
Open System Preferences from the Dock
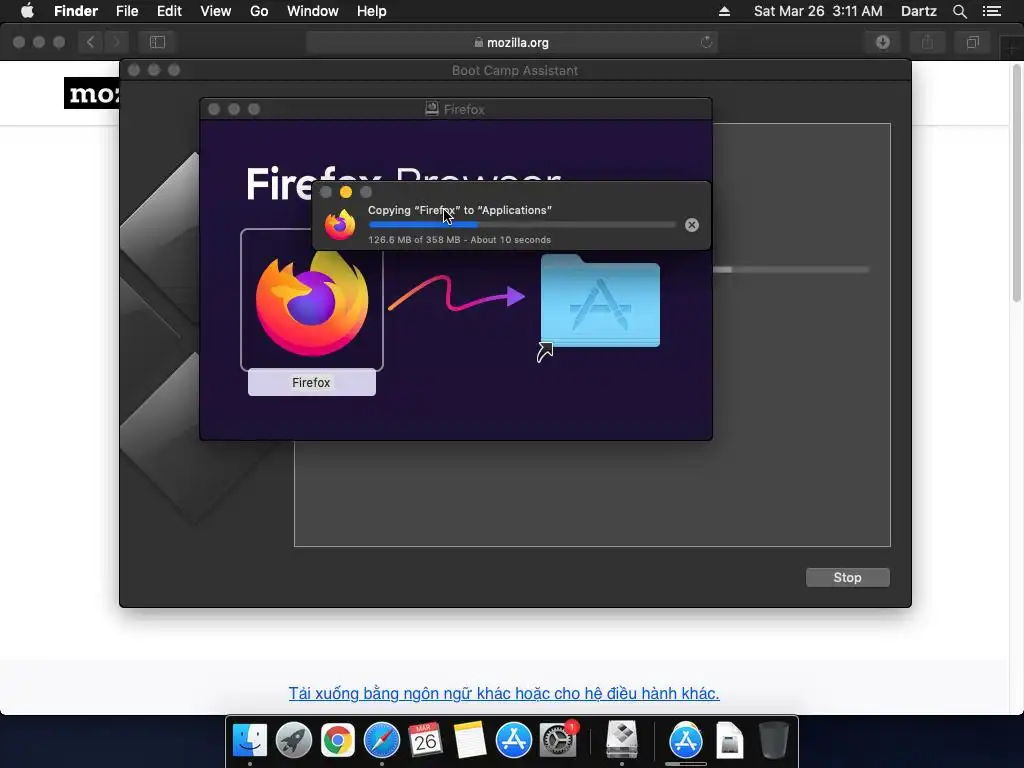pos(558,741)
